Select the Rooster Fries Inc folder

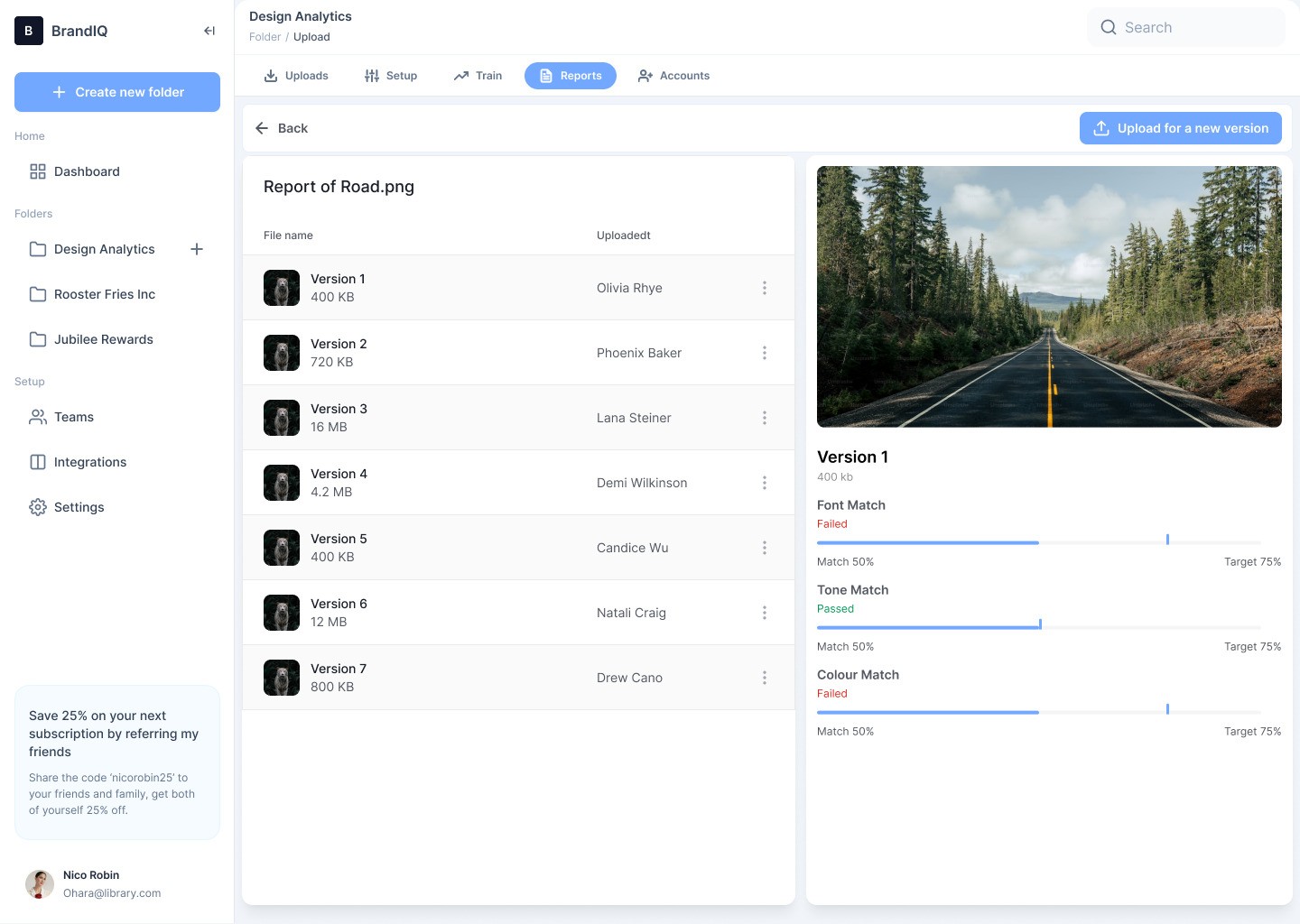pyautogui.click(x=104, y=294)
